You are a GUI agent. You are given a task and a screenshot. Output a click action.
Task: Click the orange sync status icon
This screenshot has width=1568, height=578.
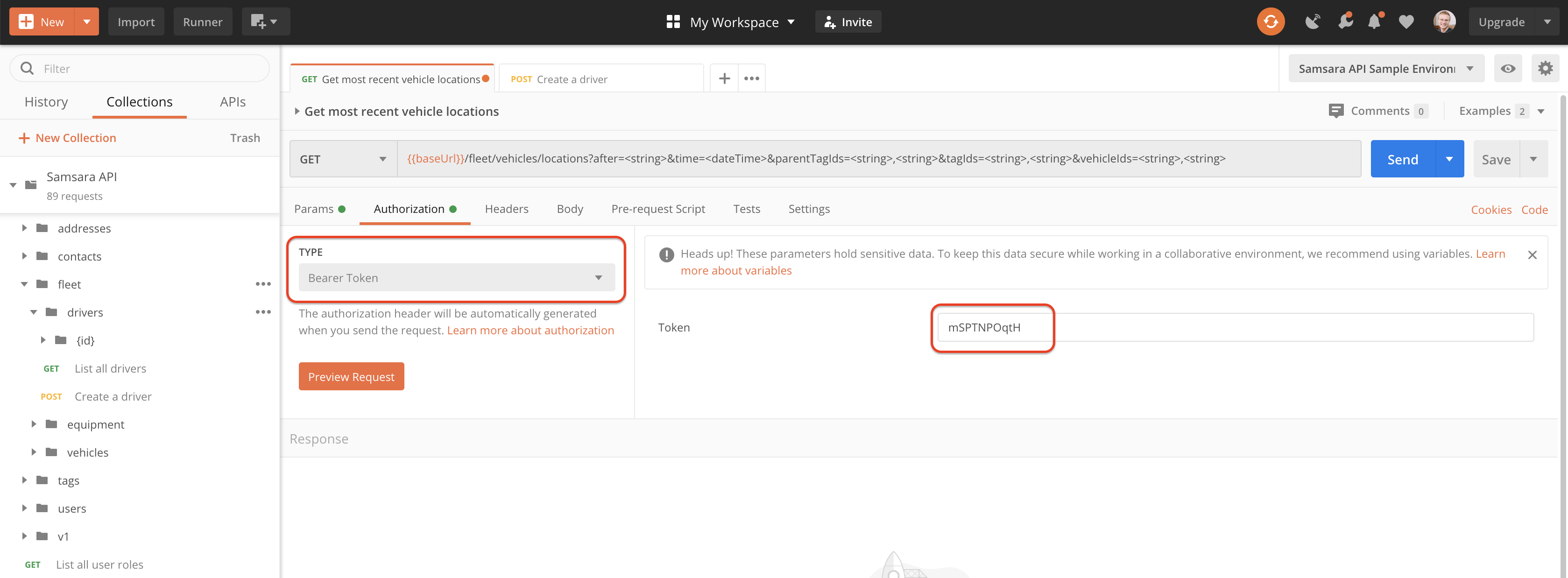coord(1271,22)
